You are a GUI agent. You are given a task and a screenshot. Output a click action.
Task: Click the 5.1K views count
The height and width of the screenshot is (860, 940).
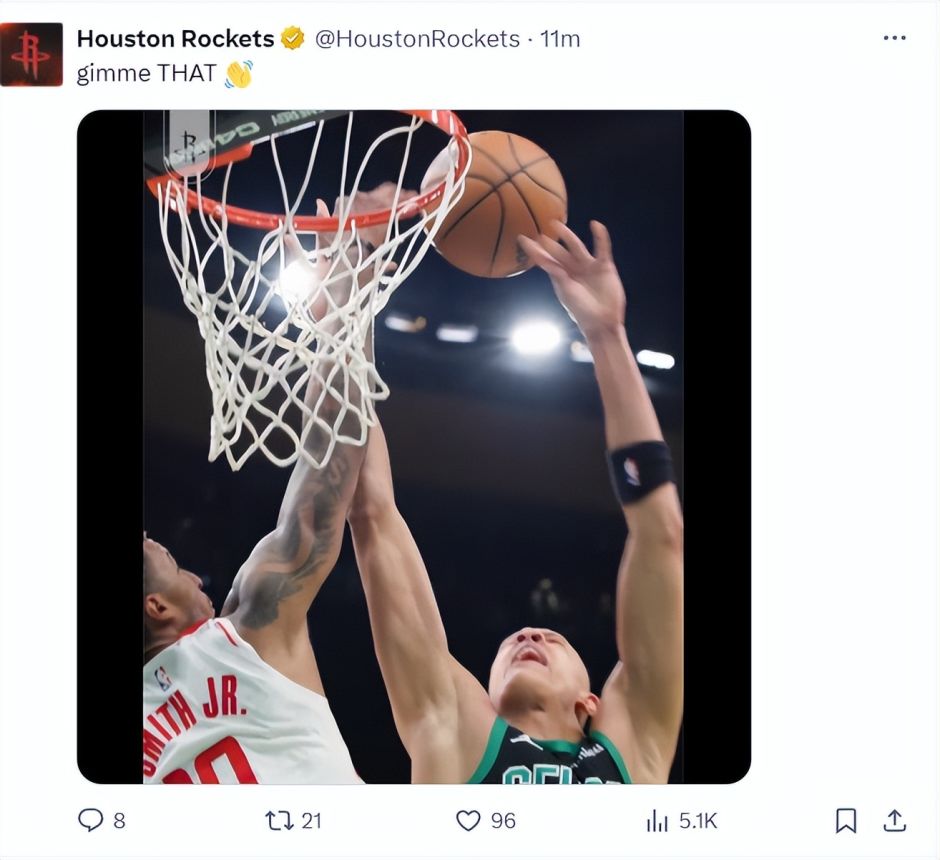click(698, 820)
